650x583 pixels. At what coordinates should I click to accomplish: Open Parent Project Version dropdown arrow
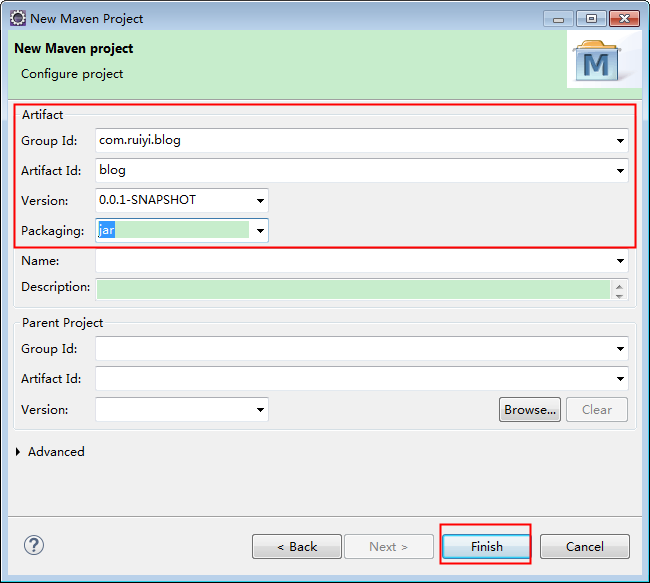(260, 410)
